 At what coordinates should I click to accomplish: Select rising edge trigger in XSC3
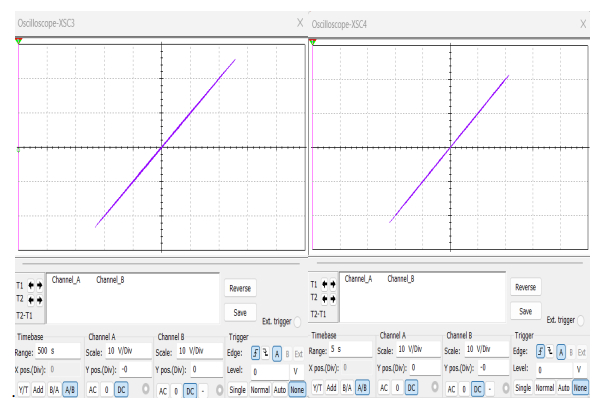click(255, 353)
